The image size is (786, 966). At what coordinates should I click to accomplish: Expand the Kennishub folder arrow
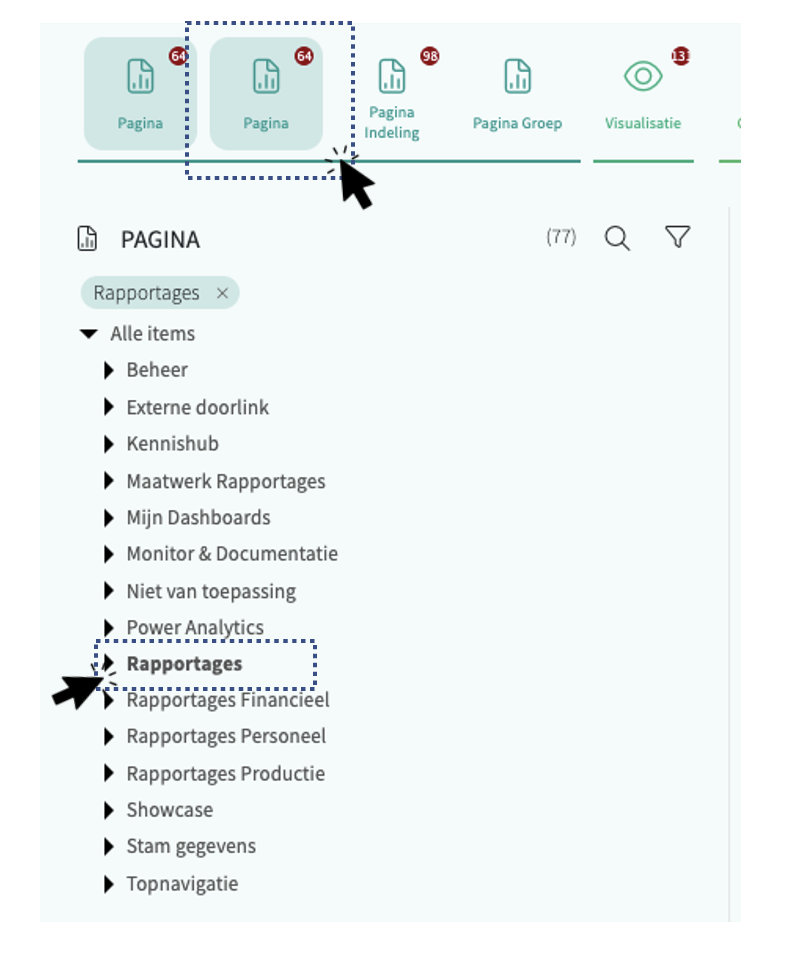[109, 444]
